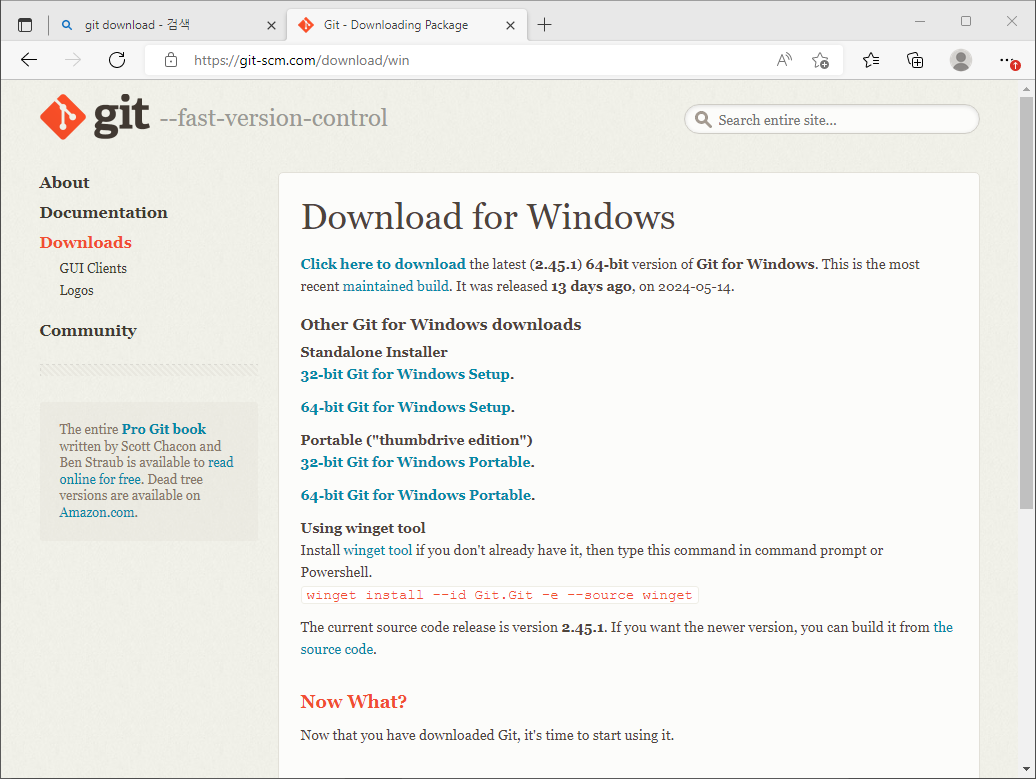
Task: Go to the Downloads section
Action: click(85, 242)
